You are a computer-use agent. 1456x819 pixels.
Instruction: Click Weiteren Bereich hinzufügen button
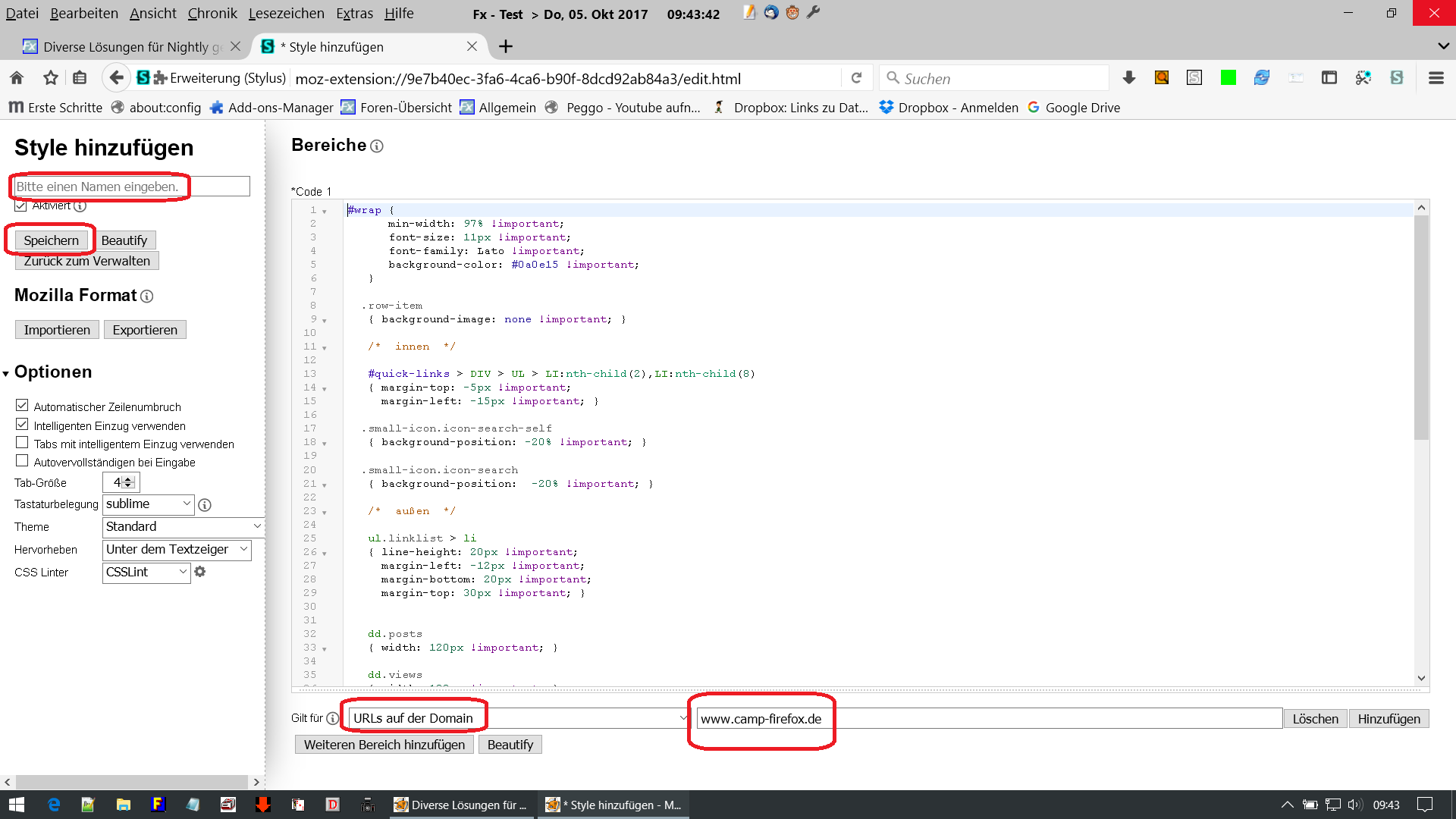point(384,745)
